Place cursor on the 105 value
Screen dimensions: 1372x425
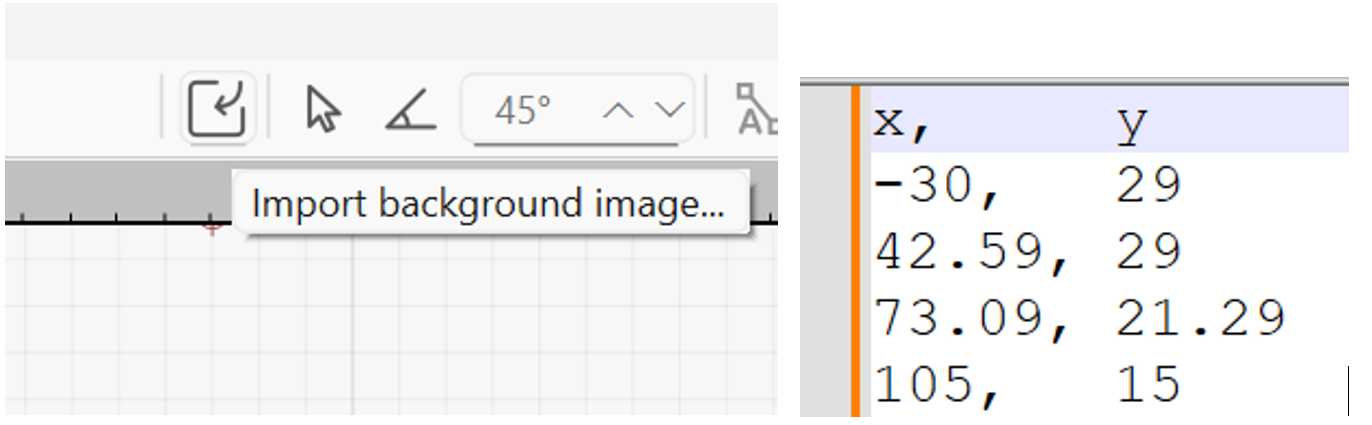(x=922, y=385)
